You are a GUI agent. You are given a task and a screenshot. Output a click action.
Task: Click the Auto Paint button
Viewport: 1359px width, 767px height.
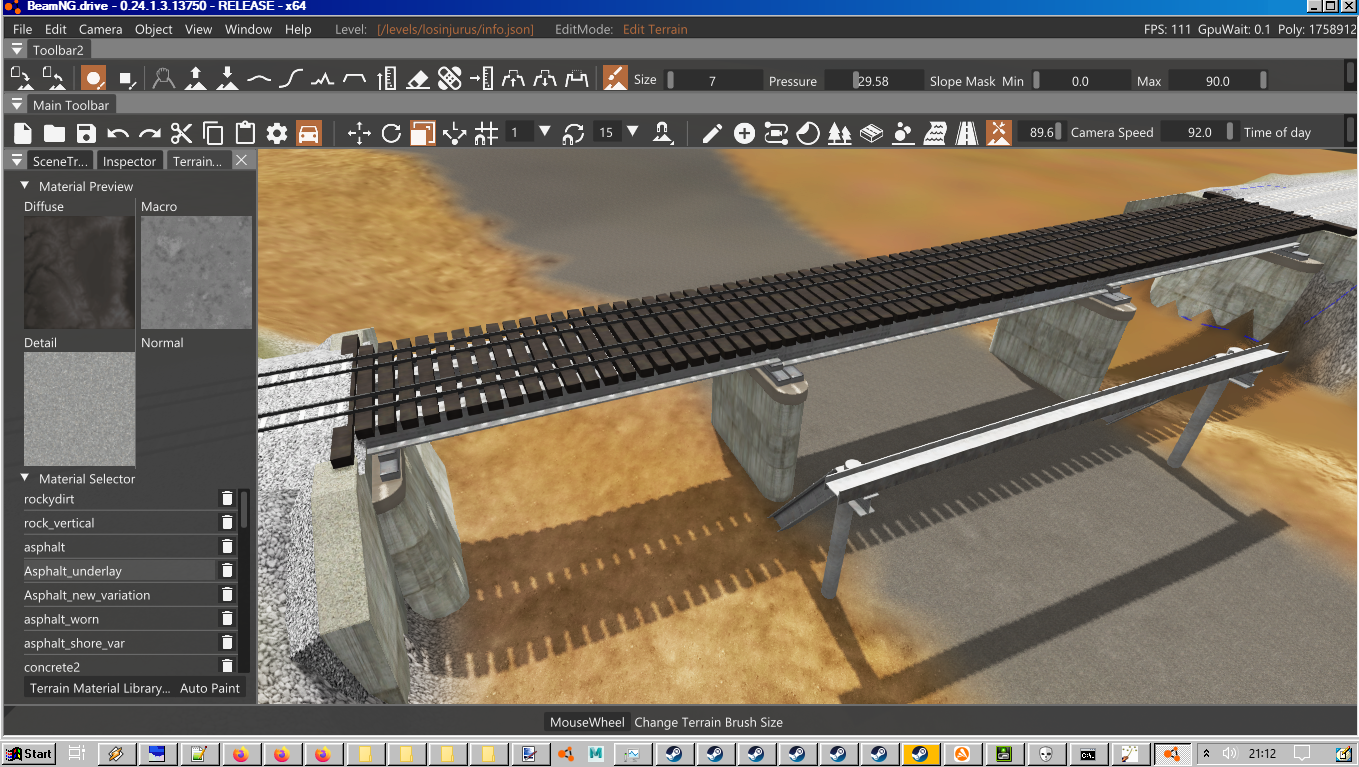tap(210, 688)
